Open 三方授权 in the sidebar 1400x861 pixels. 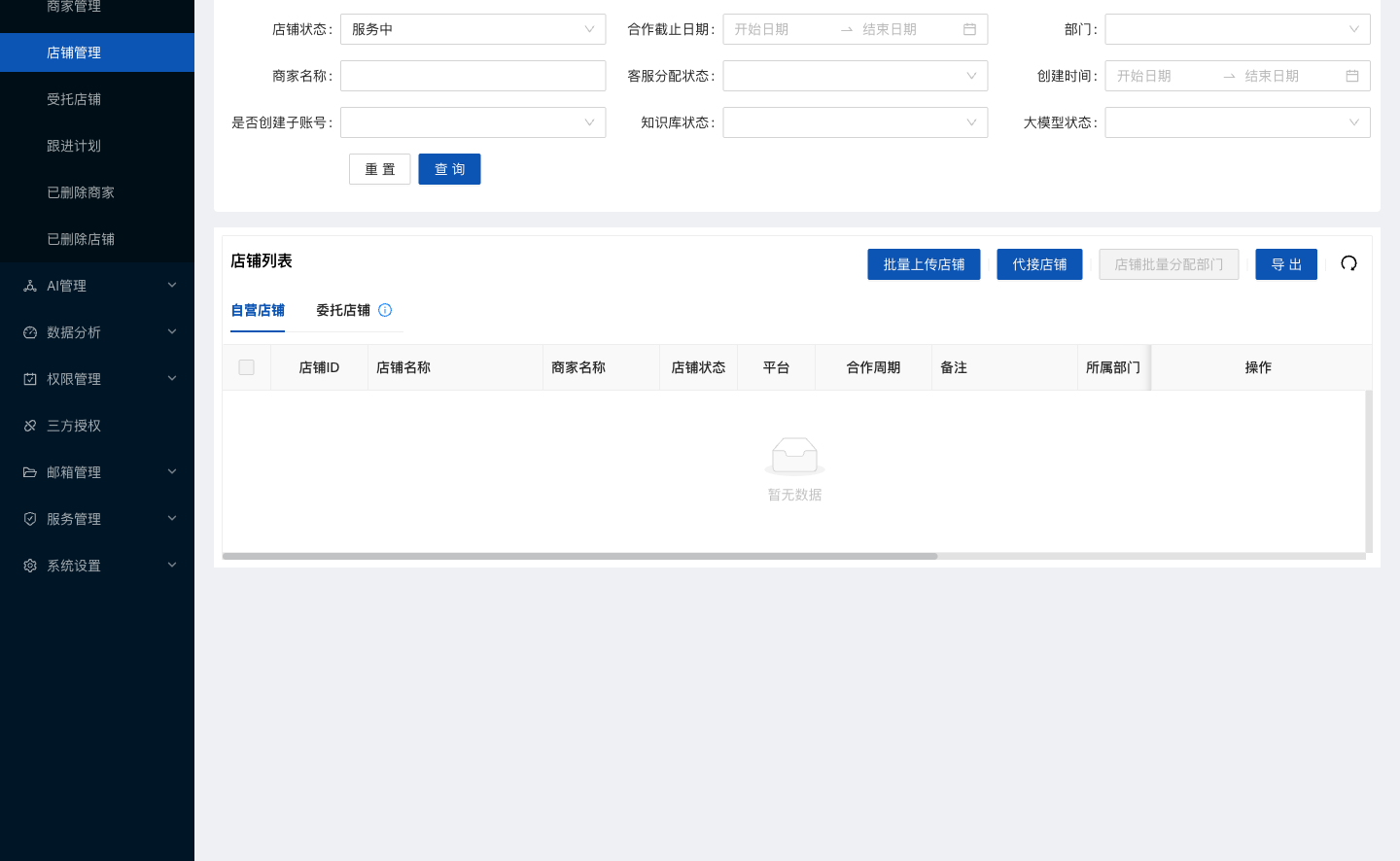pyautogui.click(x=97, y=426)
